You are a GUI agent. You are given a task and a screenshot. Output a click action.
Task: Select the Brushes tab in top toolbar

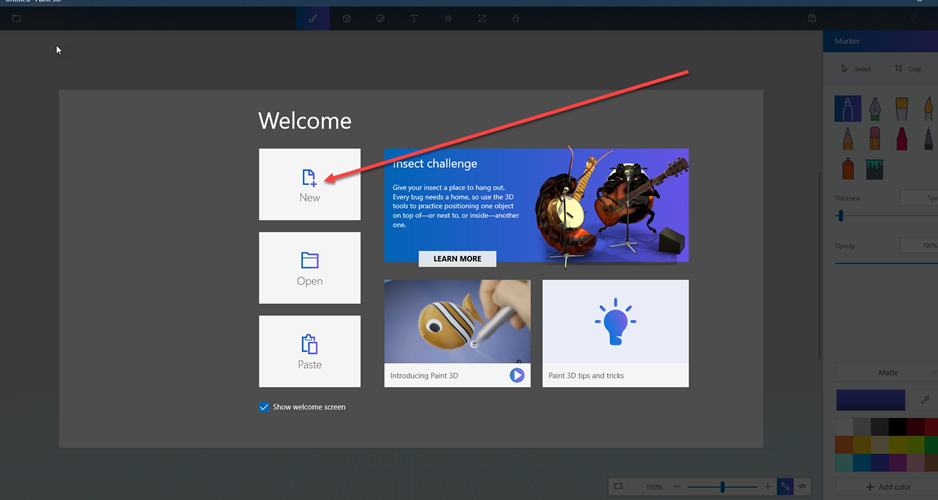313,19
